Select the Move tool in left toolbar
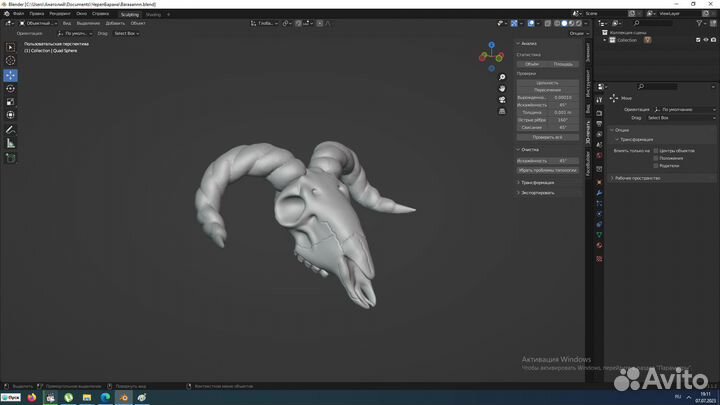Image resolution: width=720 pixels, height=405 pixels. click(x=11, y=75)
